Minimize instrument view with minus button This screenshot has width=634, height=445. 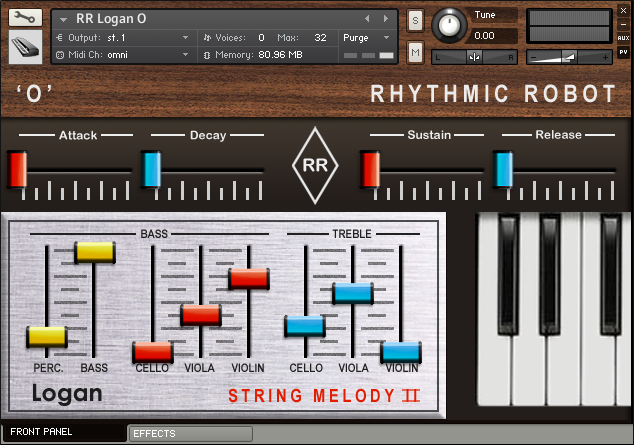pos(623,25)
